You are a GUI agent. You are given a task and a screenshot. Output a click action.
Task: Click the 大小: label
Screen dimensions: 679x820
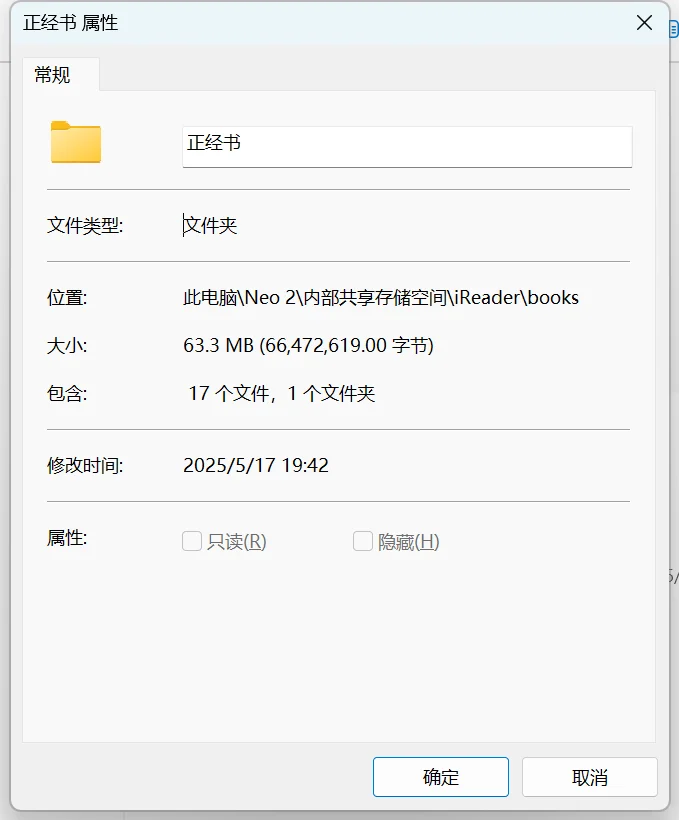[67, 346]
